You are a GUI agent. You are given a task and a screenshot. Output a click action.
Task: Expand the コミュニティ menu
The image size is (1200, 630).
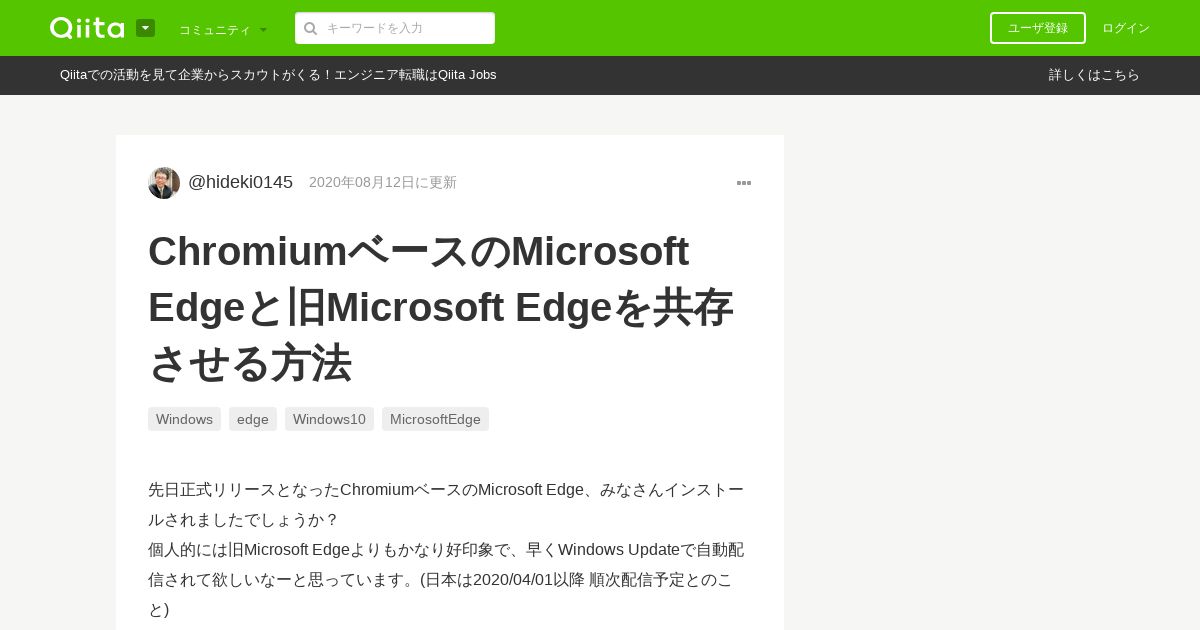pos(223,29)
